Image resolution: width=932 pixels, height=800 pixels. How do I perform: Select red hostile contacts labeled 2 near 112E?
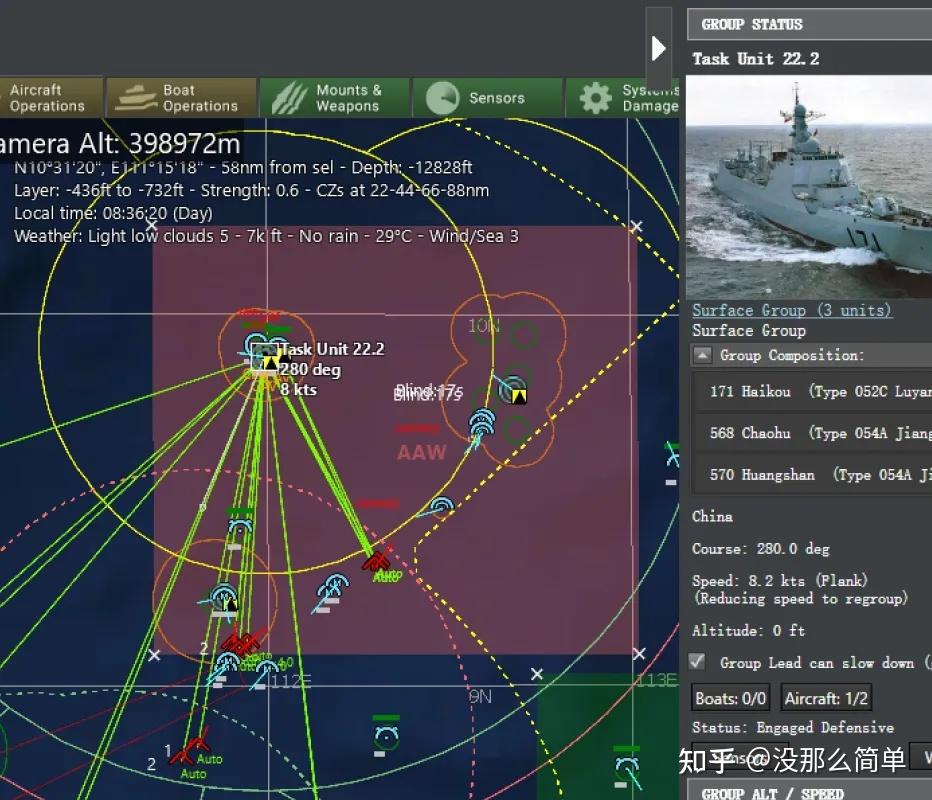coord(241,642)
